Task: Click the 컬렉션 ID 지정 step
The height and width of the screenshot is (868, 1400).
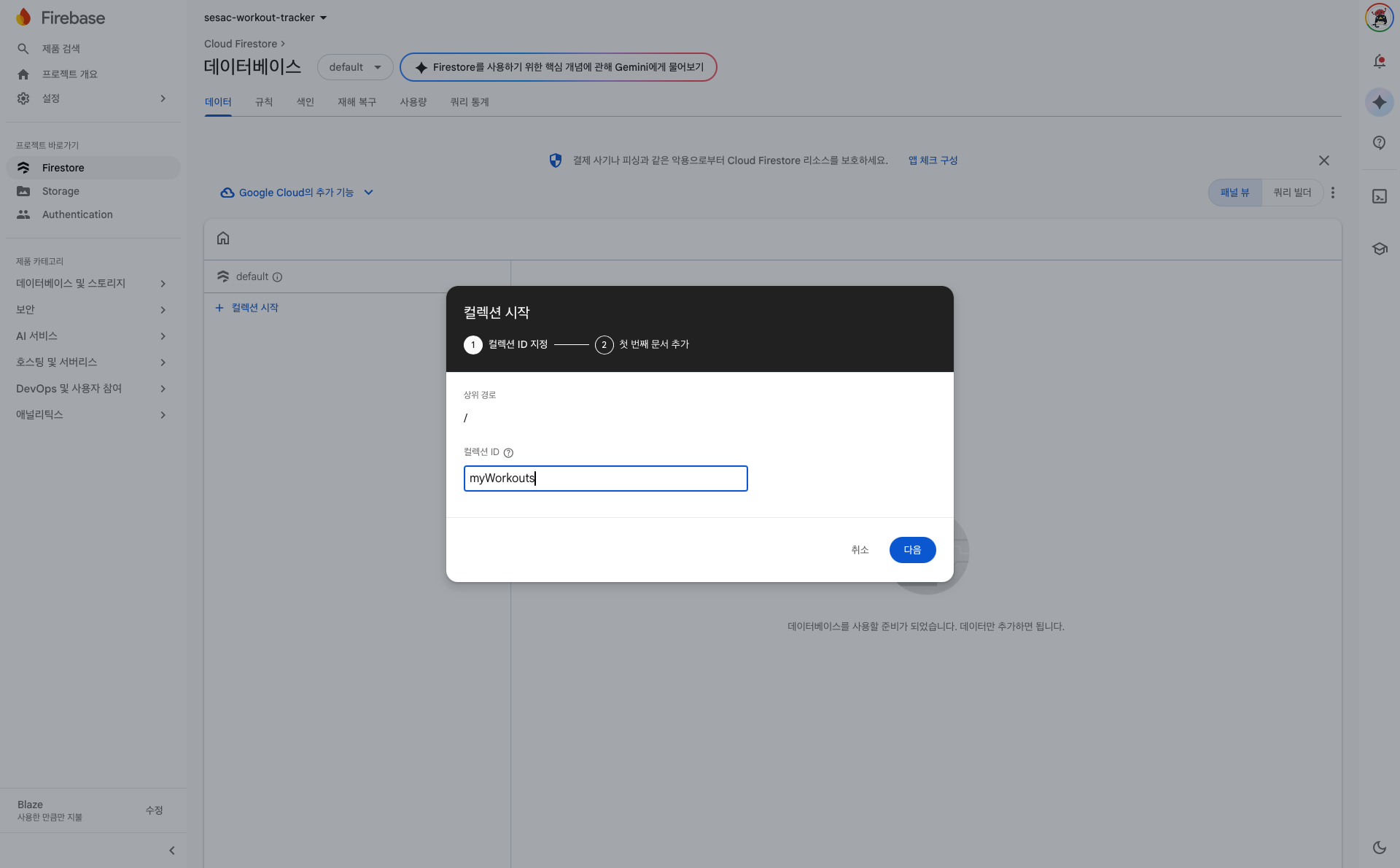Action: pos(505,344)
